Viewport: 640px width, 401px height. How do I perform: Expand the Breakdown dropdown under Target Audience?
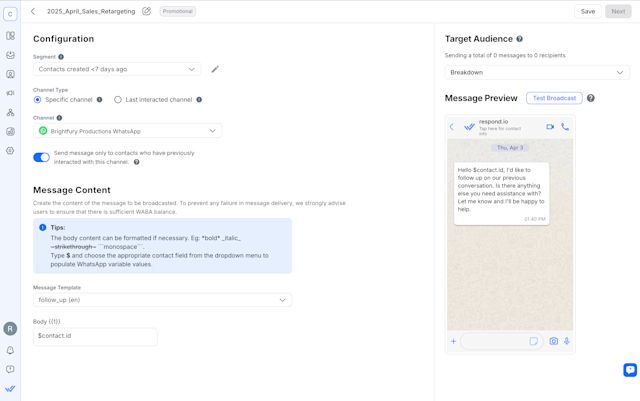click(x=537, y=72)
